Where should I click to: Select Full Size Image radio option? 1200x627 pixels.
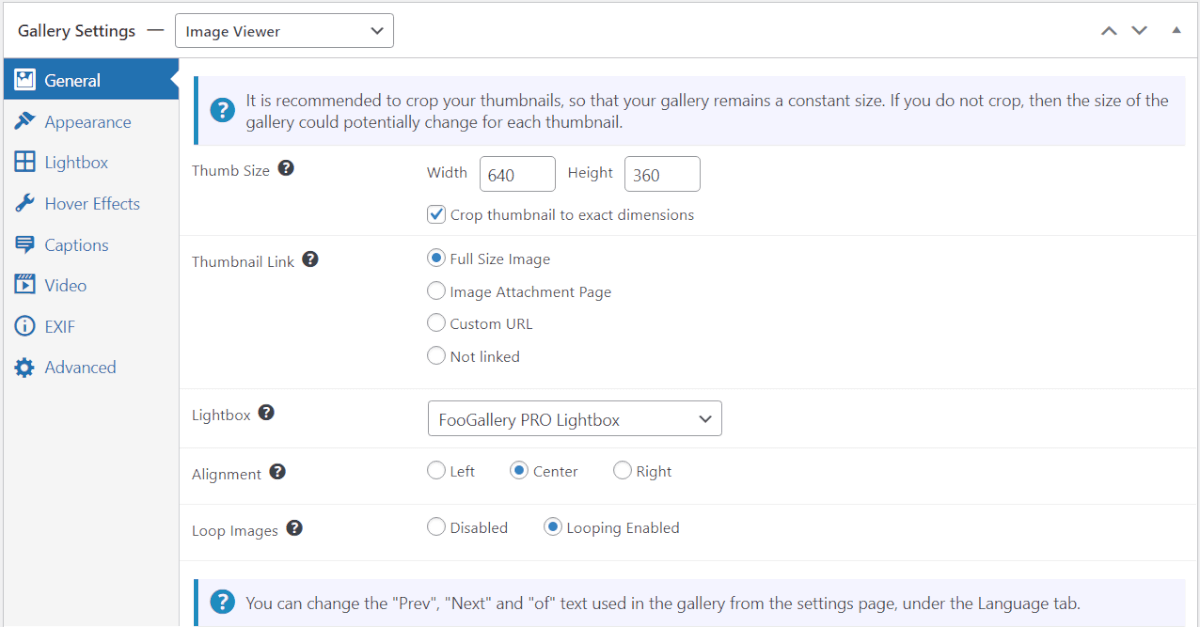pos(436,258)
